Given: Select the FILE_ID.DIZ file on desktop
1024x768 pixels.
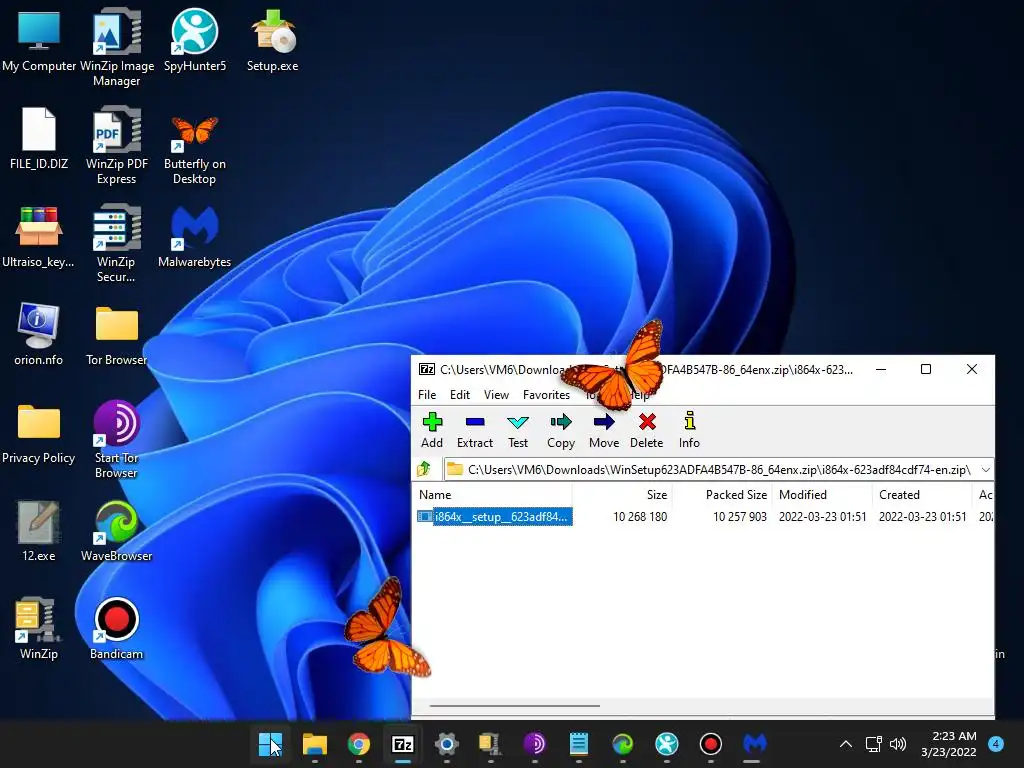Looking at the screenshot, I should coord(39,138).
